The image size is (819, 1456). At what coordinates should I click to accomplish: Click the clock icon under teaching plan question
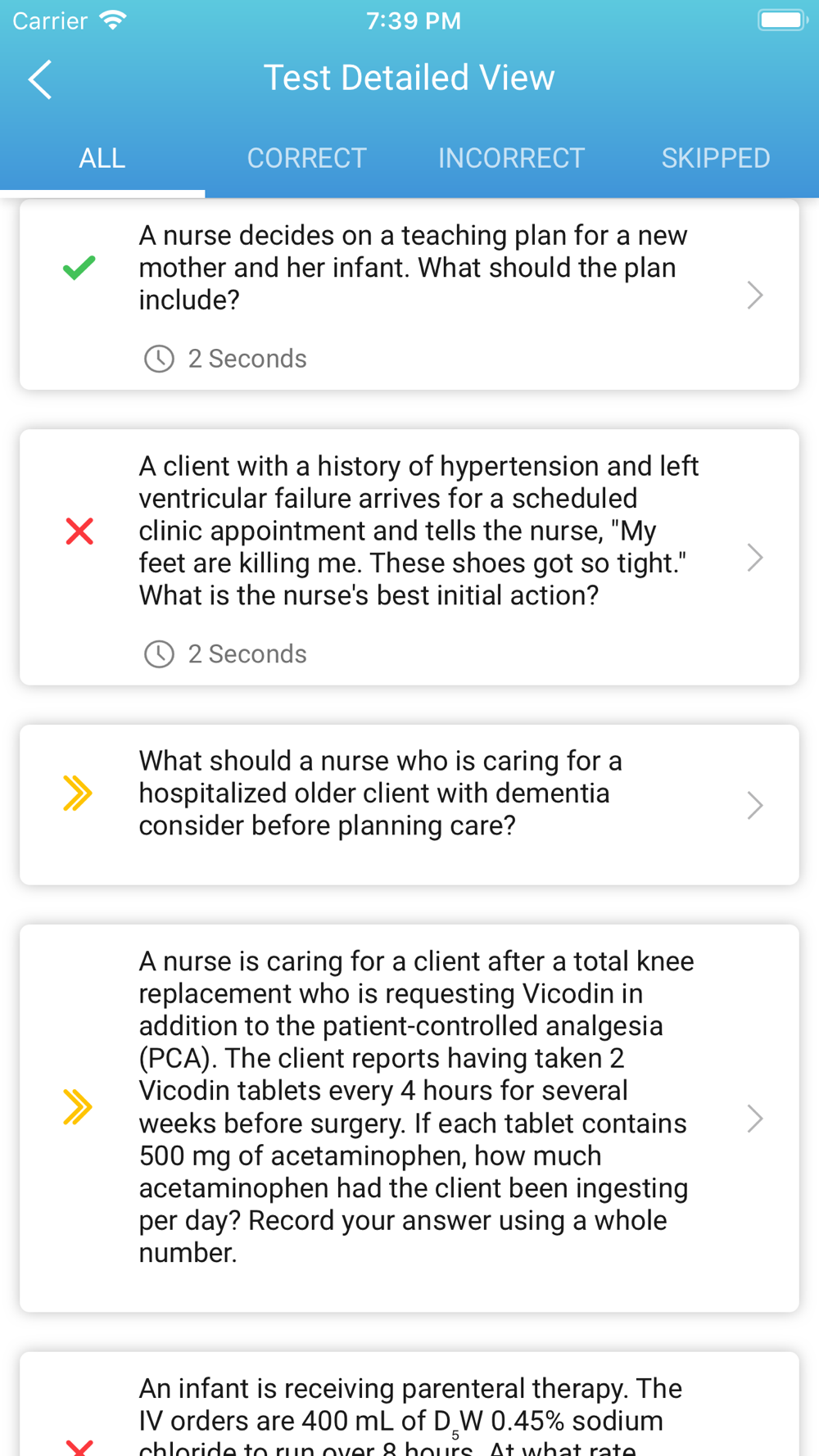159,359
